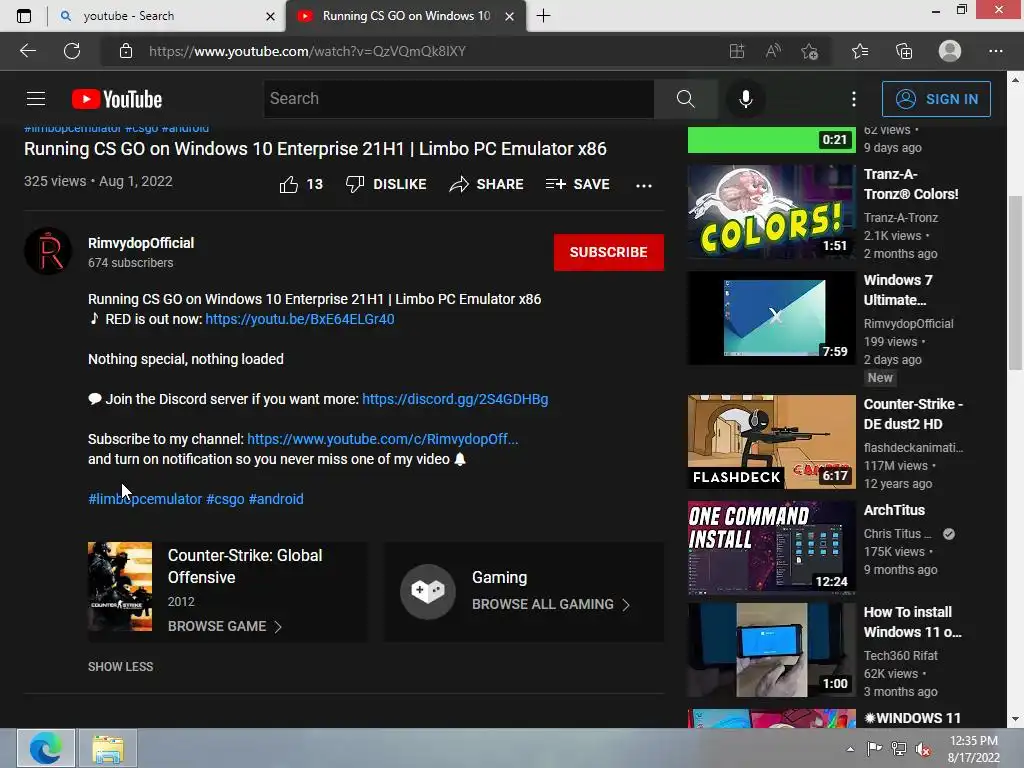Open RimvydopOfficial channel avatar
Viewport: 1024px width, 768px height.
[48, 251]
